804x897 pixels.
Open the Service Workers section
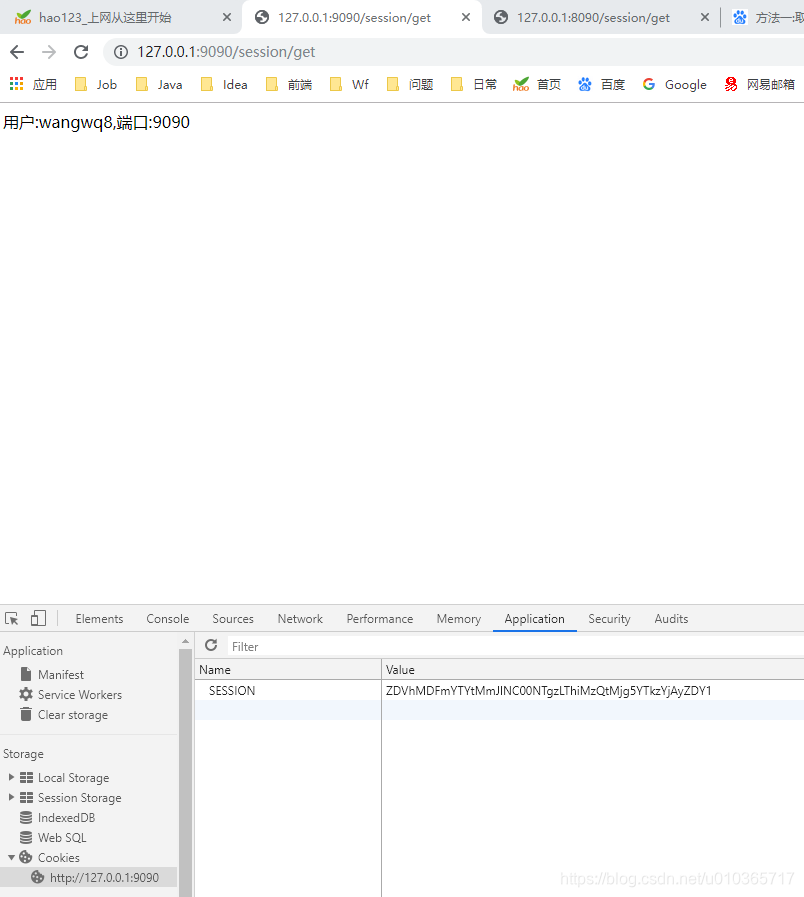pyautogui.click(x=79, y=694)
